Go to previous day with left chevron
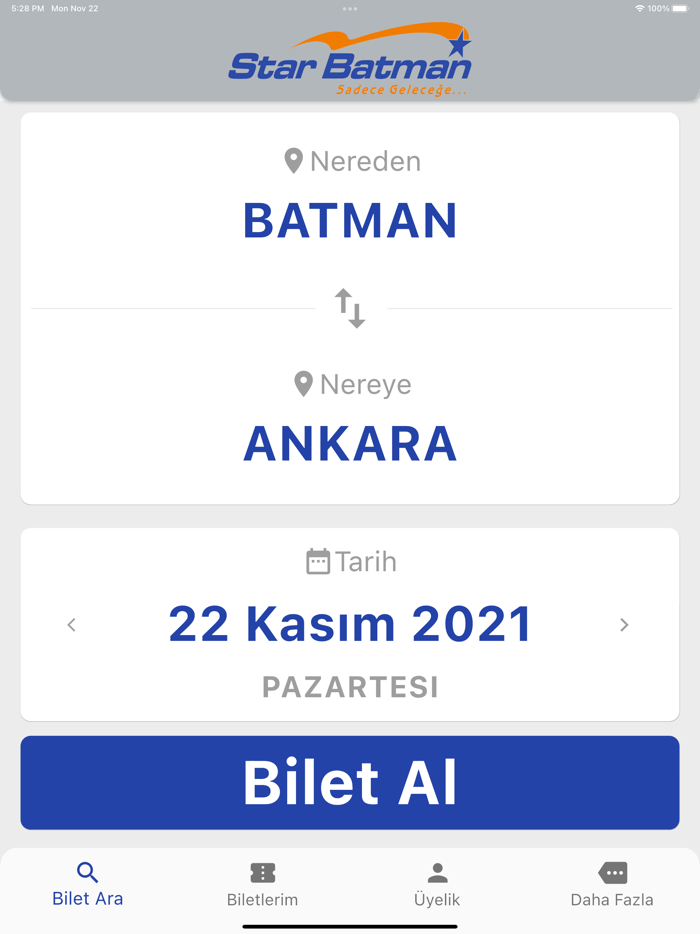This screenshot has width=700, height=934. [x=71, y=624]
